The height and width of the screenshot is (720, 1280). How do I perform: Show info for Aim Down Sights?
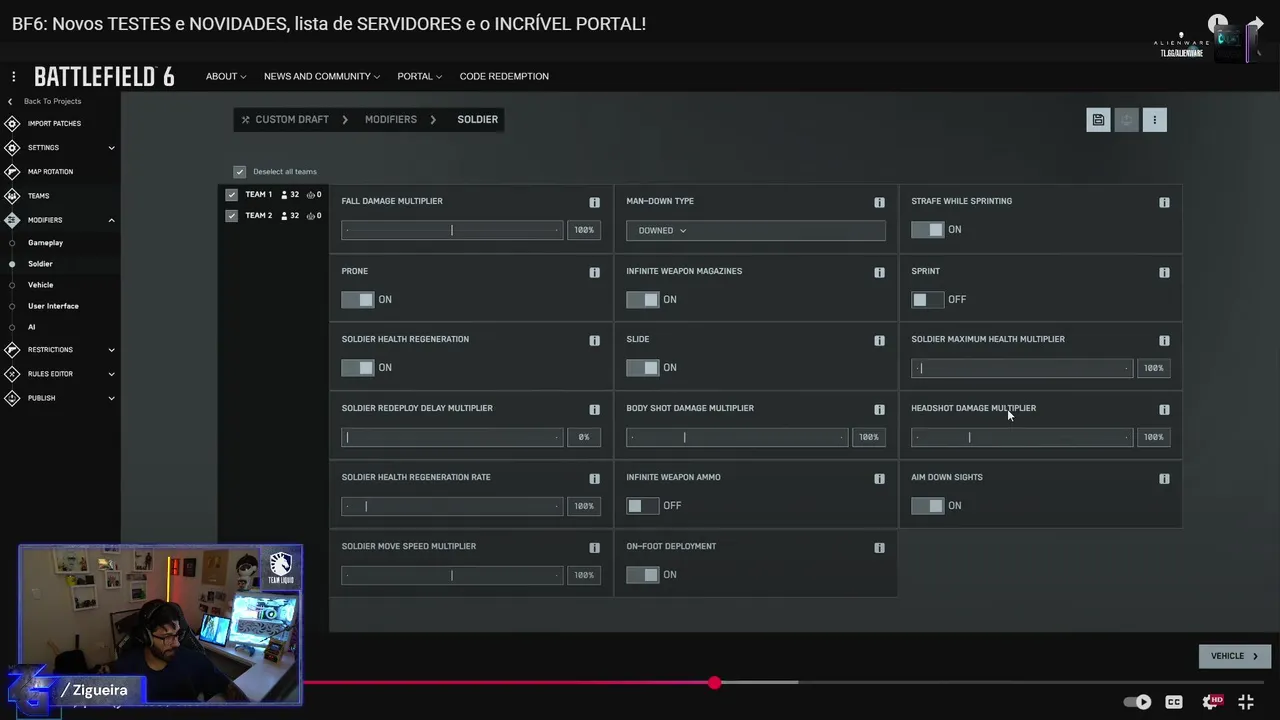point(1164,478)
